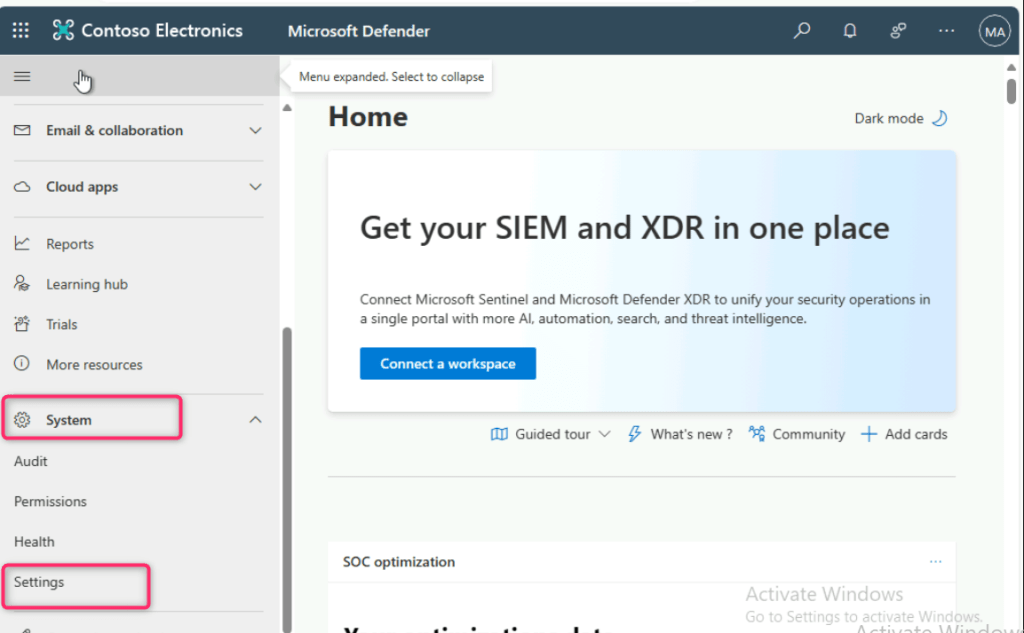The width and height of the screenshot is (1024, 633).
Task: Select Settings under System
Action: [39, 582]
